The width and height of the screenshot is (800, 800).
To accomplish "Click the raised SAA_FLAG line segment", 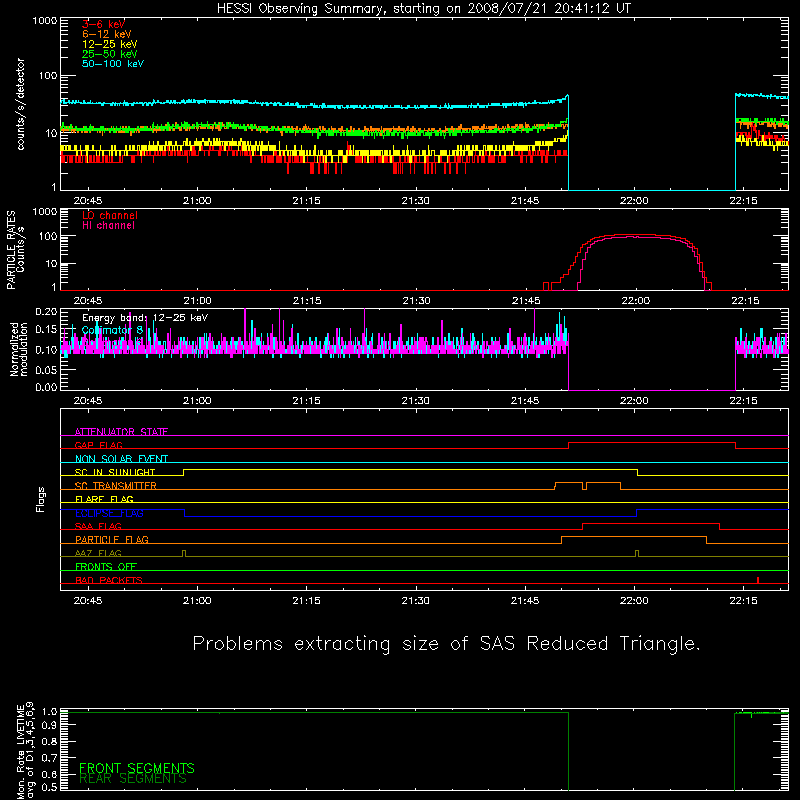I will click(651, 523).
